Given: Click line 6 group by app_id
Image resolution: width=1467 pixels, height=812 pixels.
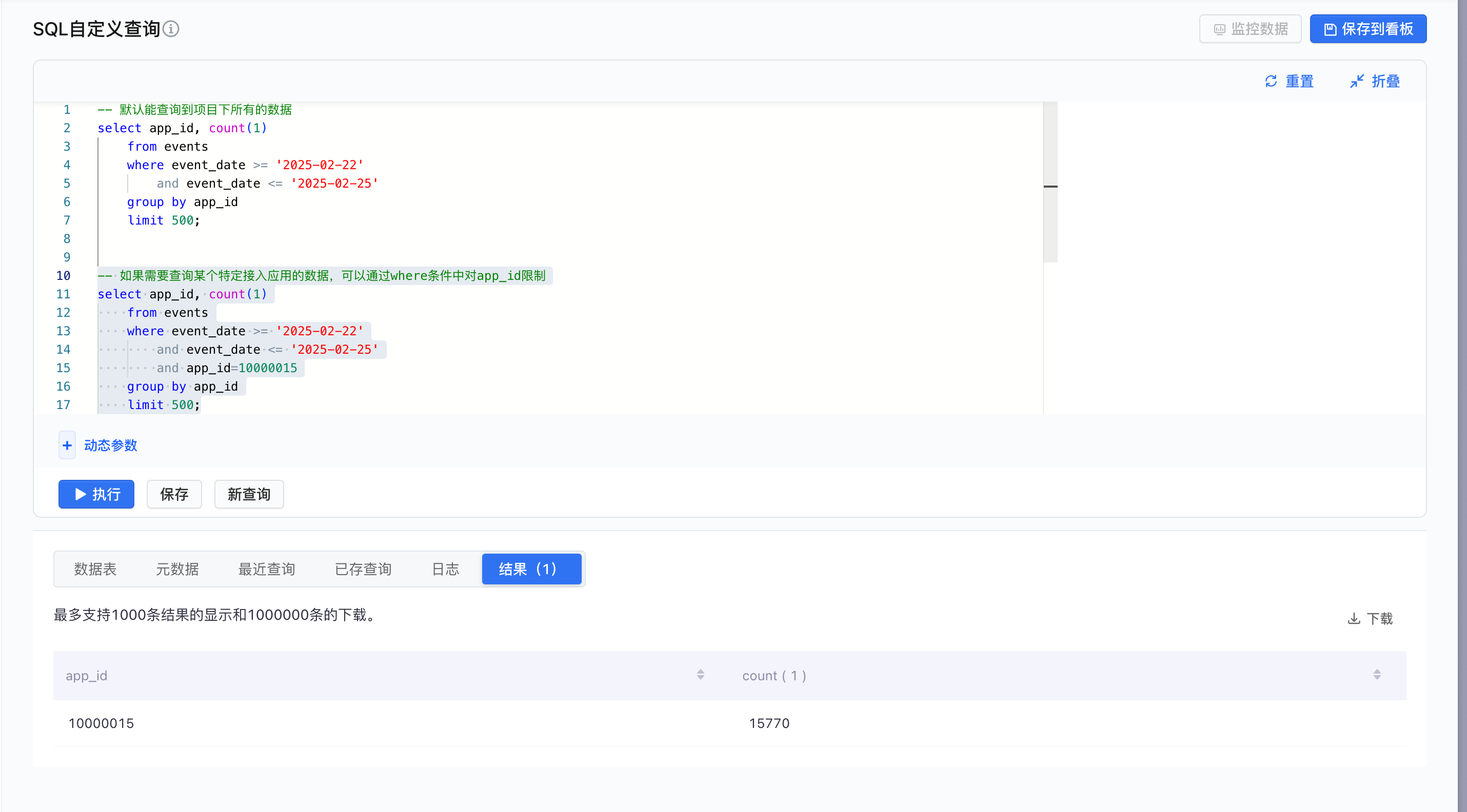Looking at the screenshot, I should click(182, 202).
